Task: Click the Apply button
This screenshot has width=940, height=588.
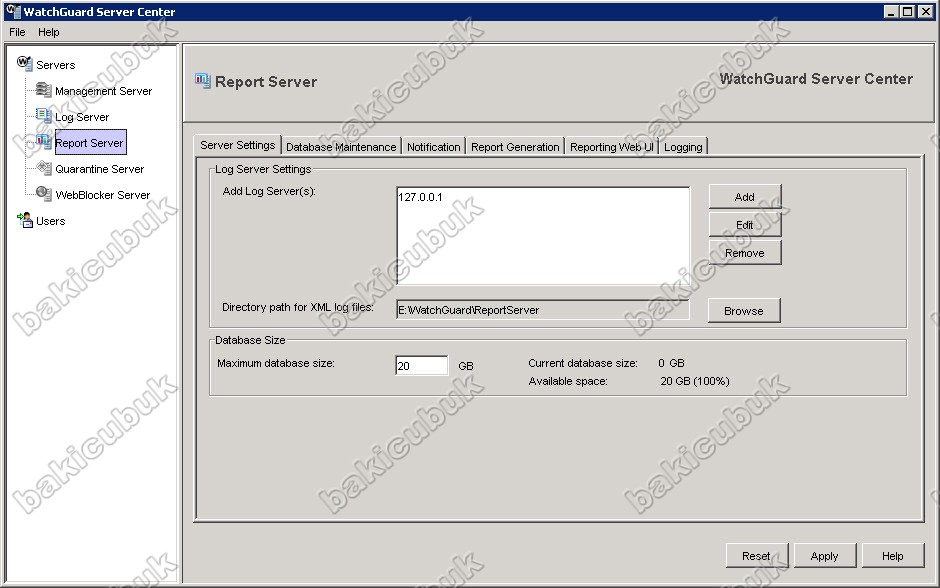Action: [x=824, y=556]
